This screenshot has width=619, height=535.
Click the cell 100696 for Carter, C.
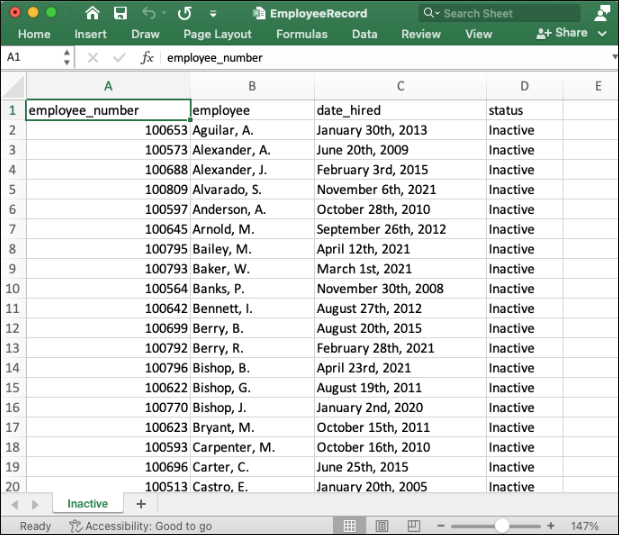(x=108, y=467)
